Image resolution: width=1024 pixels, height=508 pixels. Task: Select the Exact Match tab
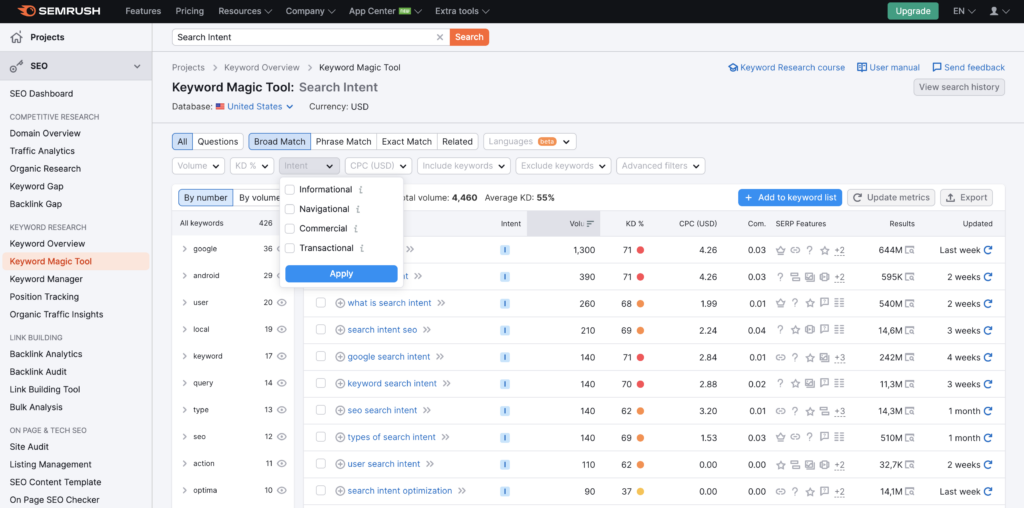[407, 142]
